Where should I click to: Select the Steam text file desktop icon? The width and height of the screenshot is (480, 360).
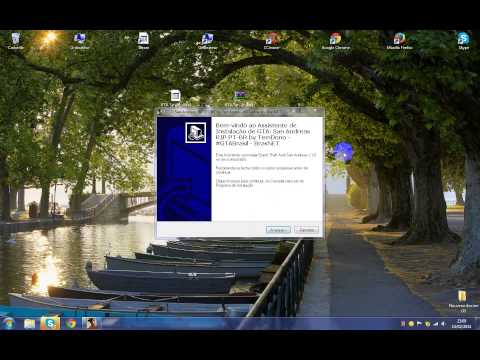[x=143, y=41]
